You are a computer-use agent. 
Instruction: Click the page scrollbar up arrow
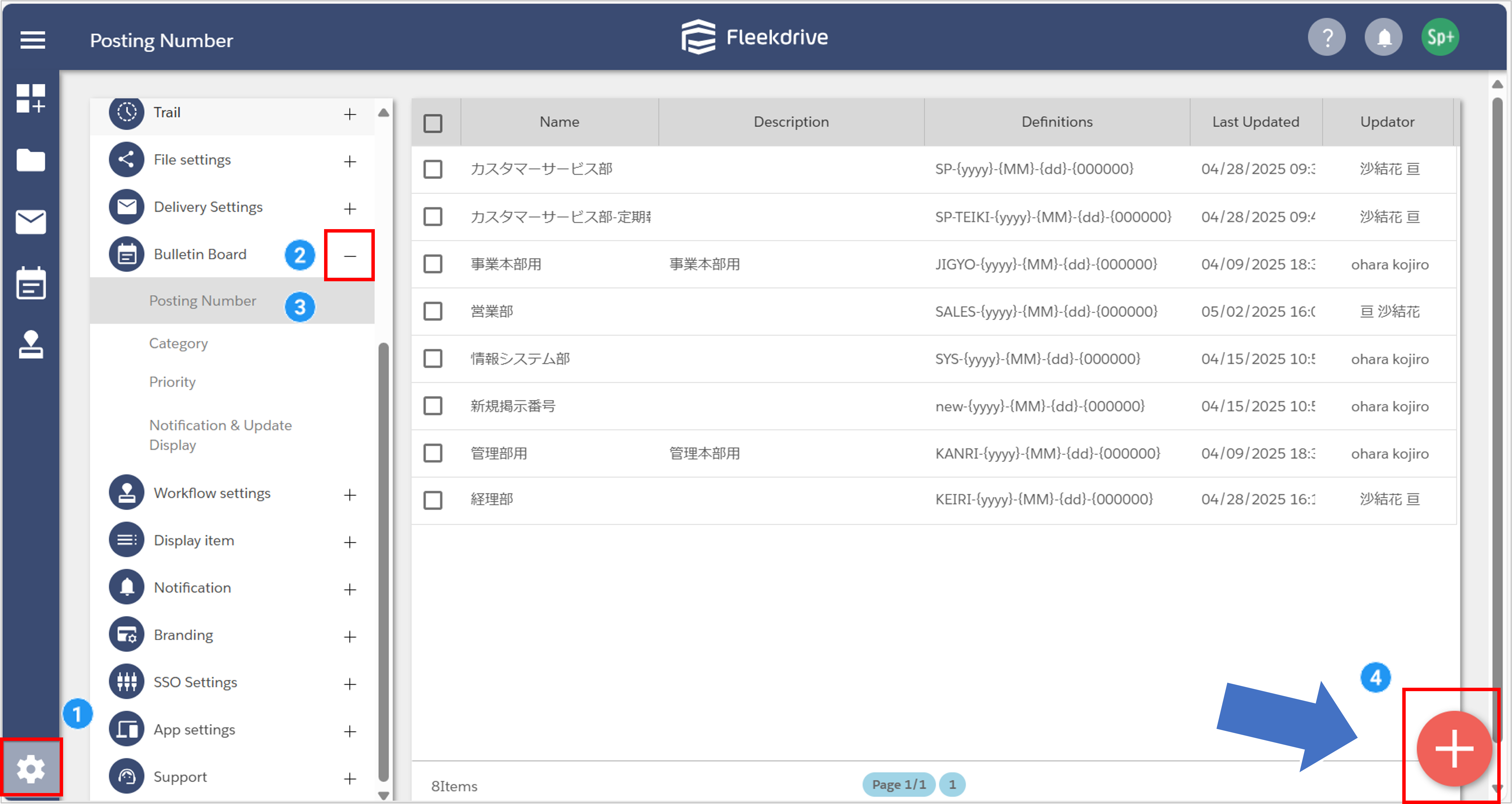[1497, 84]
